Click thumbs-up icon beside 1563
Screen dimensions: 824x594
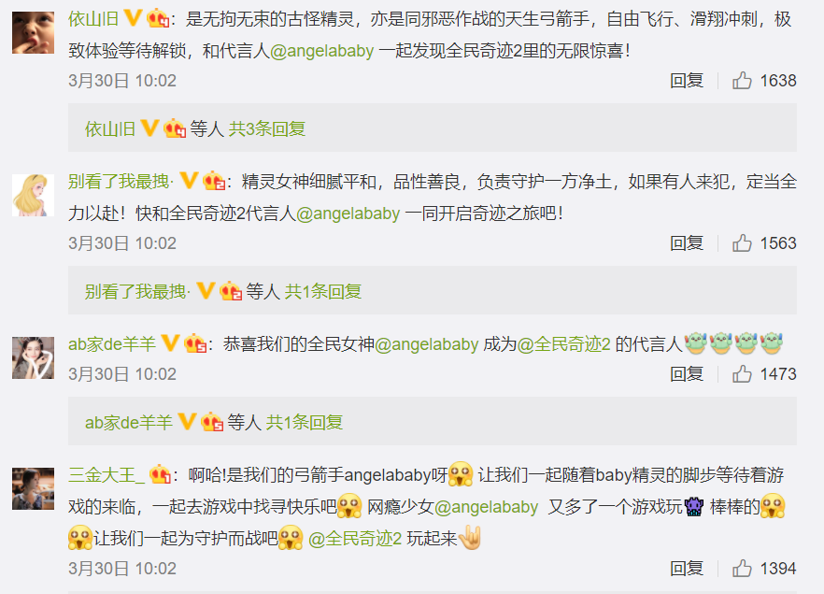(741, 243)
